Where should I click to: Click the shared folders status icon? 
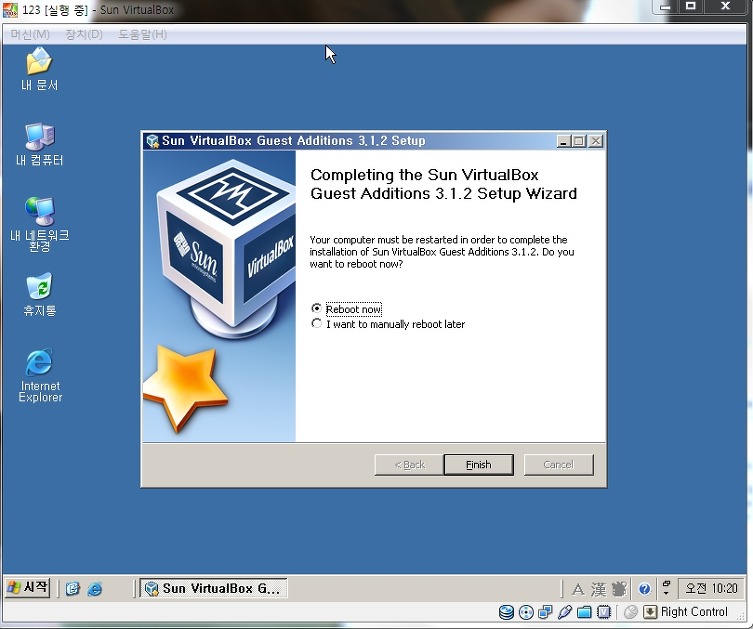pos(584,612)
